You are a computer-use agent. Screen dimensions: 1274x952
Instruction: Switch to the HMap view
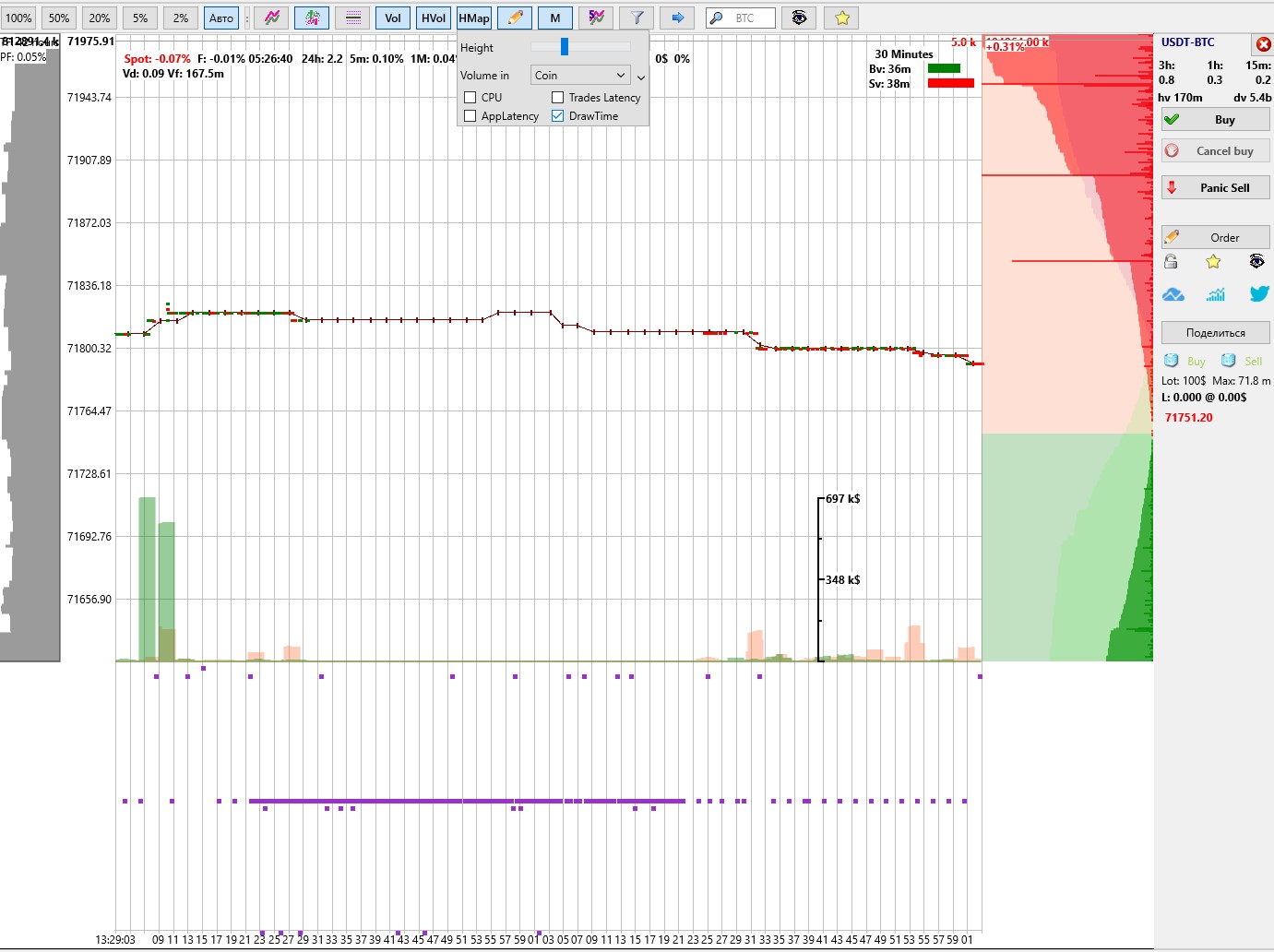(x=474, y=18)
